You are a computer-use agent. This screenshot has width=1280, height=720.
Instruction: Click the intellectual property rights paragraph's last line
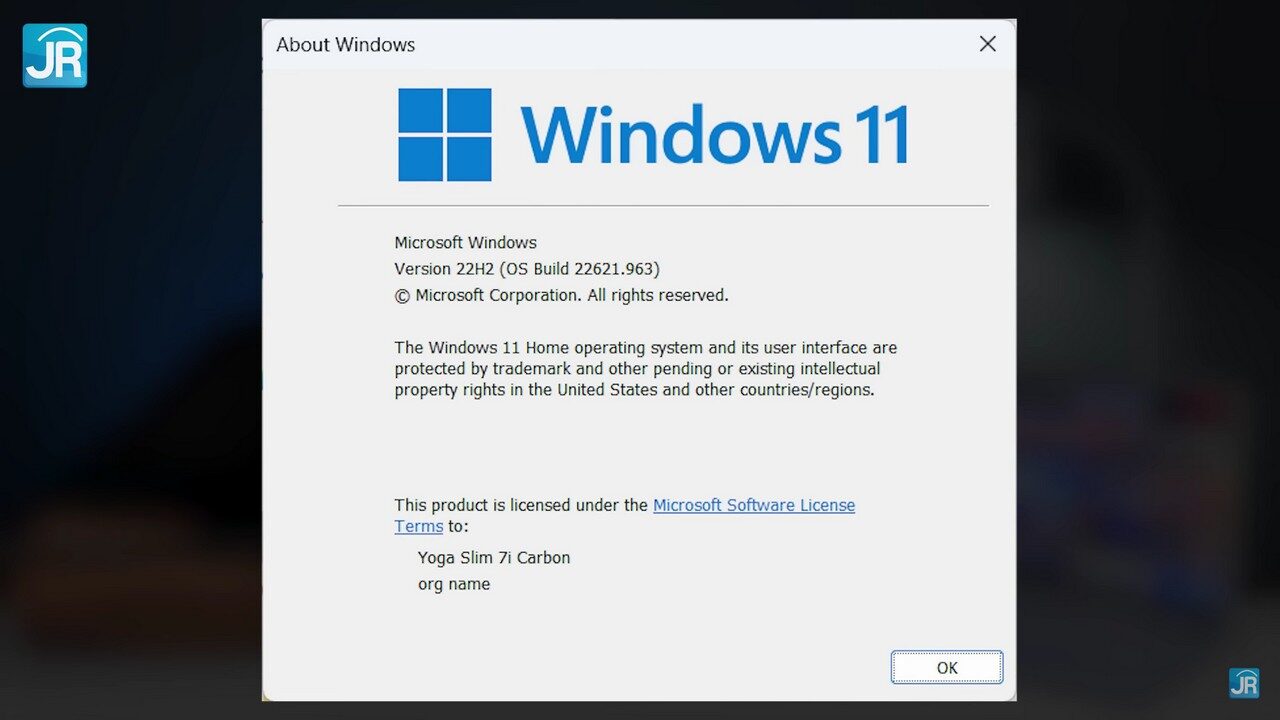634,390
